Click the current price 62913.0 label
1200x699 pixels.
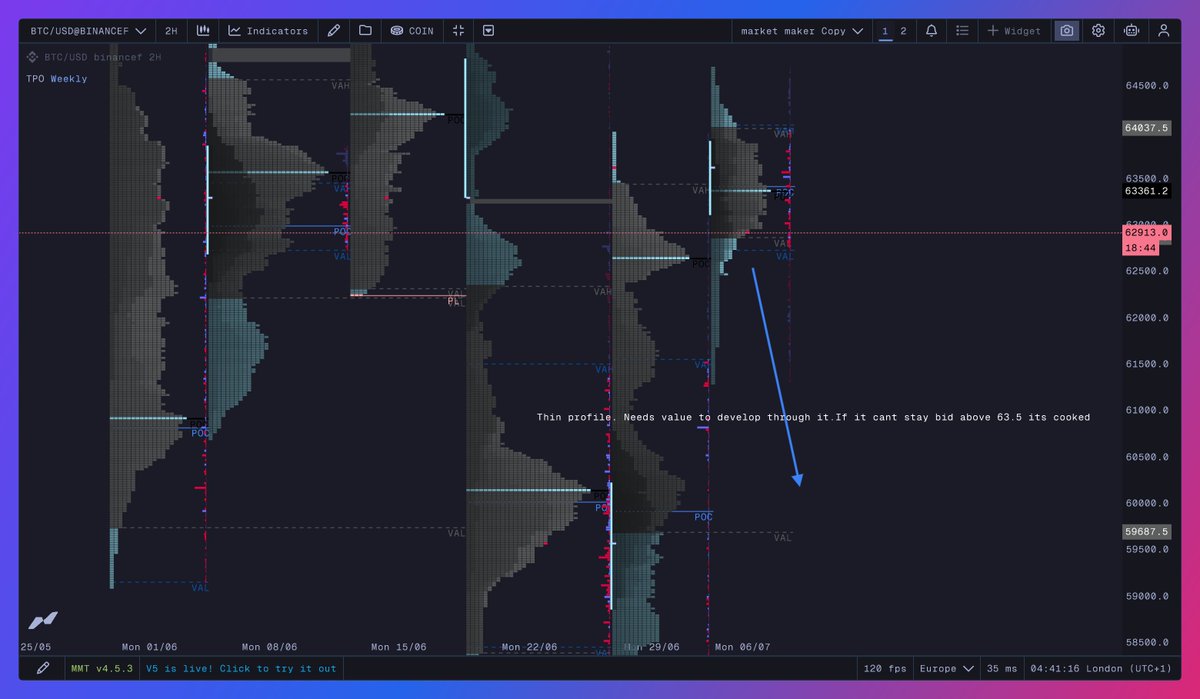[1147, 233]
